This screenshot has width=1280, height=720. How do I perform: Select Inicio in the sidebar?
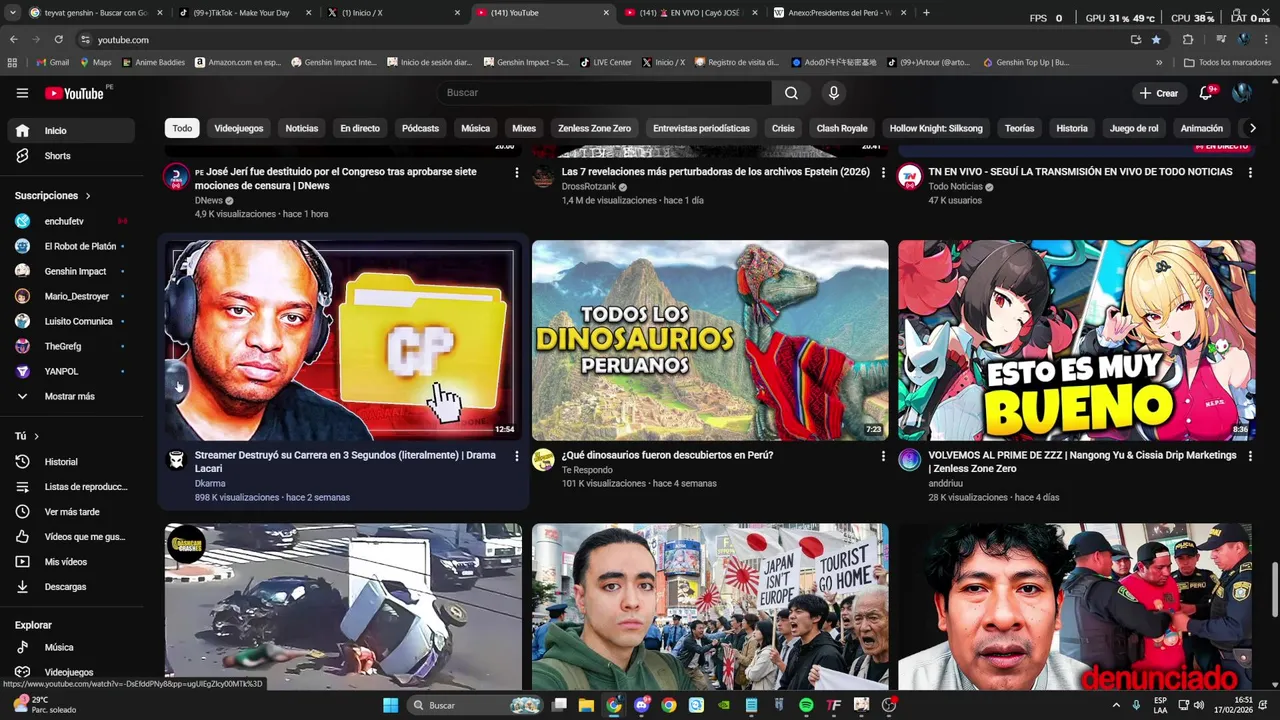pyautogui.click(x=70, y=131)
